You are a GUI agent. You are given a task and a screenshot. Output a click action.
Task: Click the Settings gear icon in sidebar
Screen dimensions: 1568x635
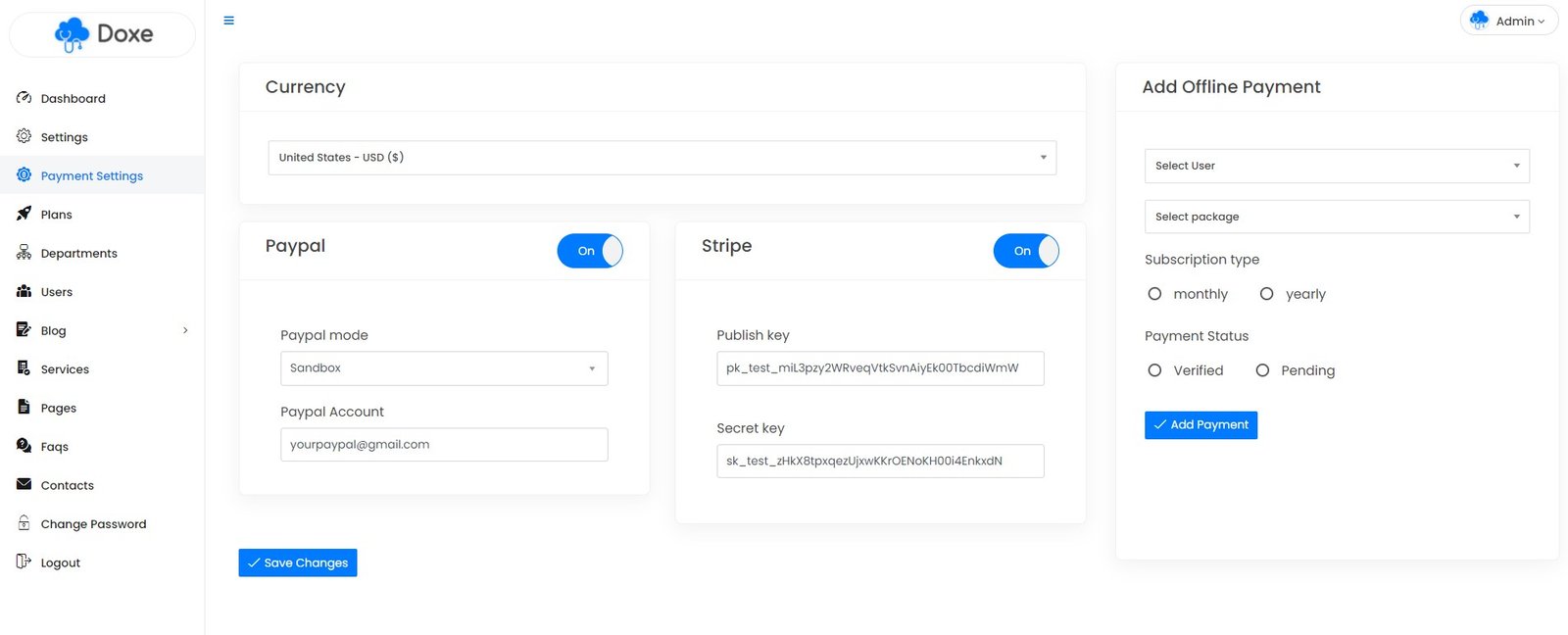(x=24, y=136)
